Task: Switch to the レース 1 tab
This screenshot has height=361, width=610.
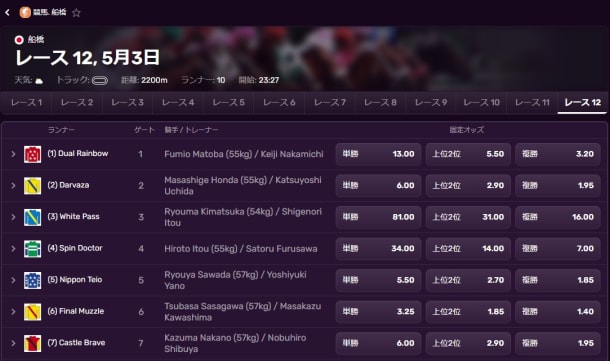Action: [x=26, y=103]
